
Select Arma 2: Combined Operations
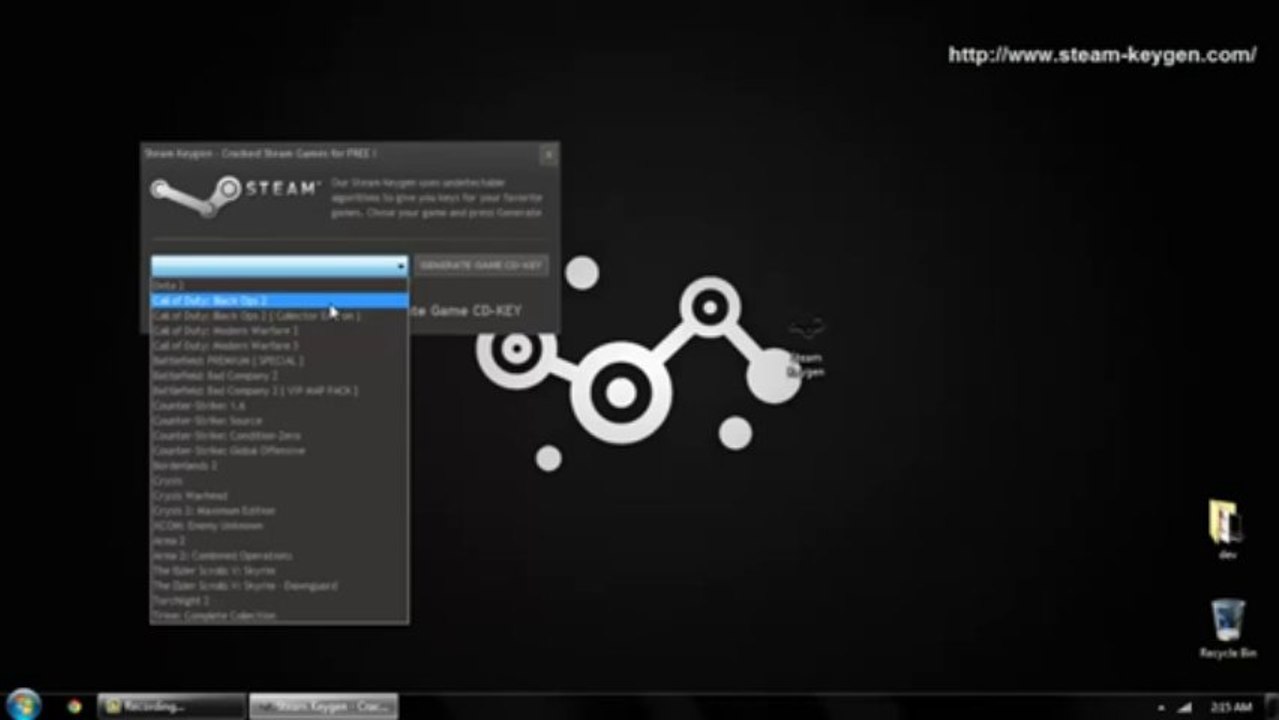279,555
